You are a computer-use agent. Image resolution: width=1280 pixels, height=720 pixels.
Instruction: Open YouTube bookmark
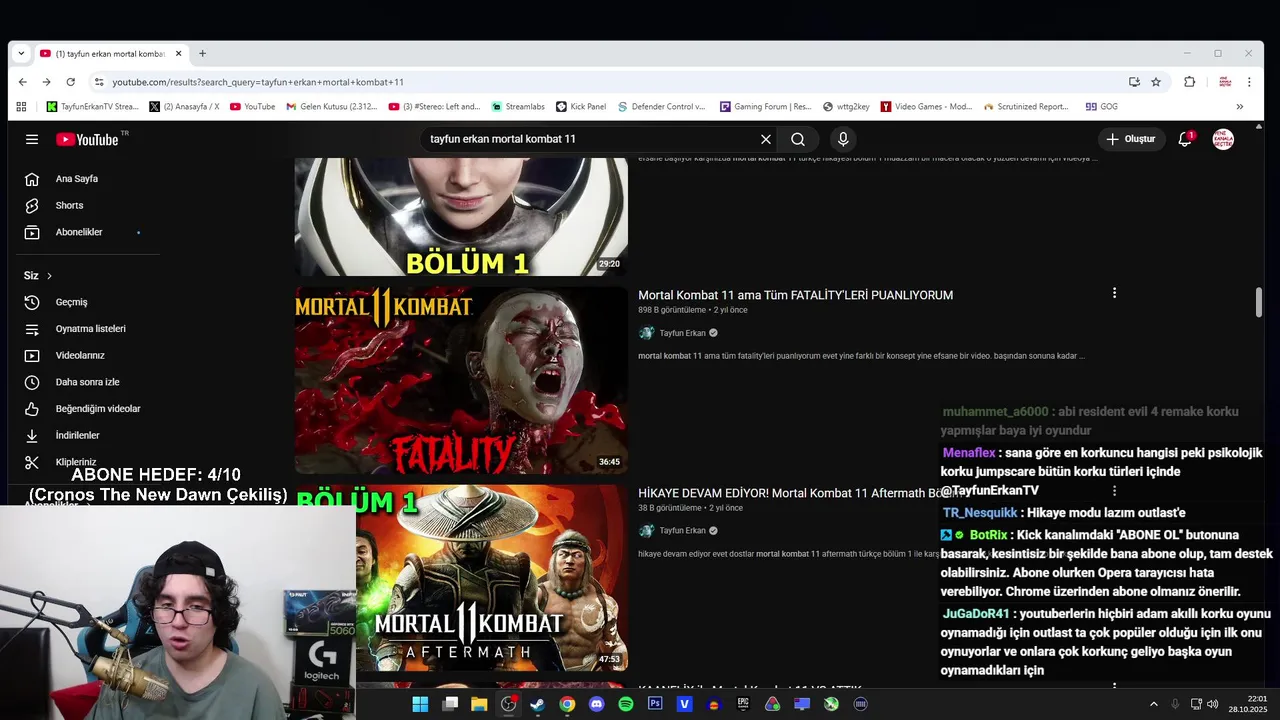click(x=252, y=106)
